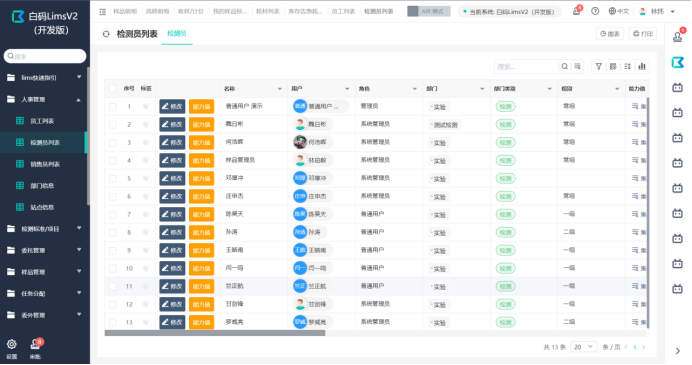
Task: Click the approval stamp icon in the right rail
Action: [x=677, y=37]
